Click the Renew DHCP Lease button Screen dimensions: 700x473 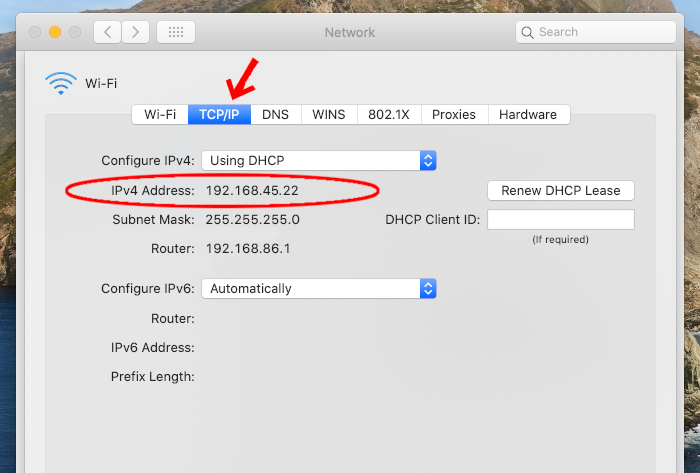click(x=561, y=191)
